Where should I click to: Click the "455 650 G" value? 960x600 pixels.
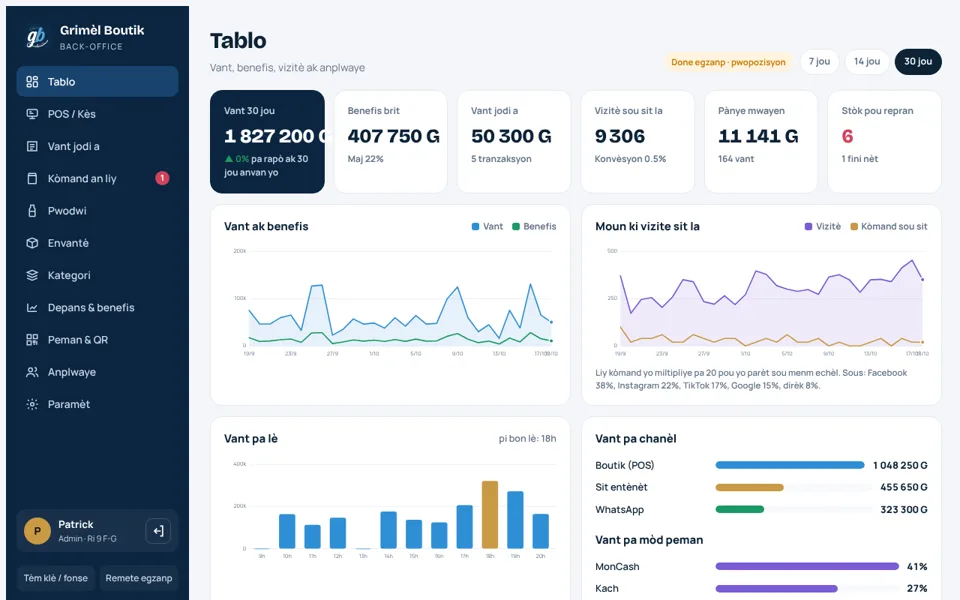[904, 487]
